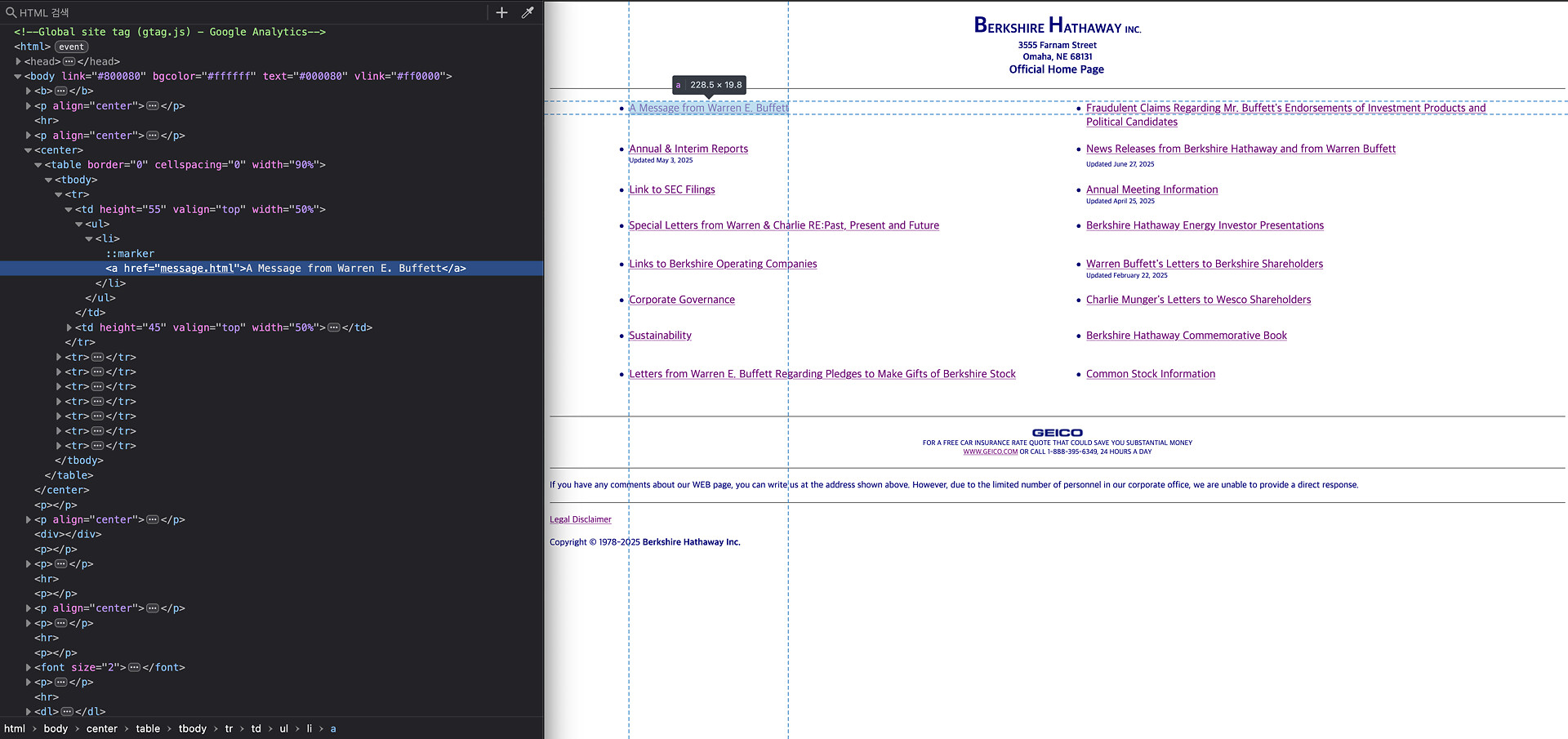
Task: Click ellipsis badge in td height="45" row
Action: coord(333,327)
